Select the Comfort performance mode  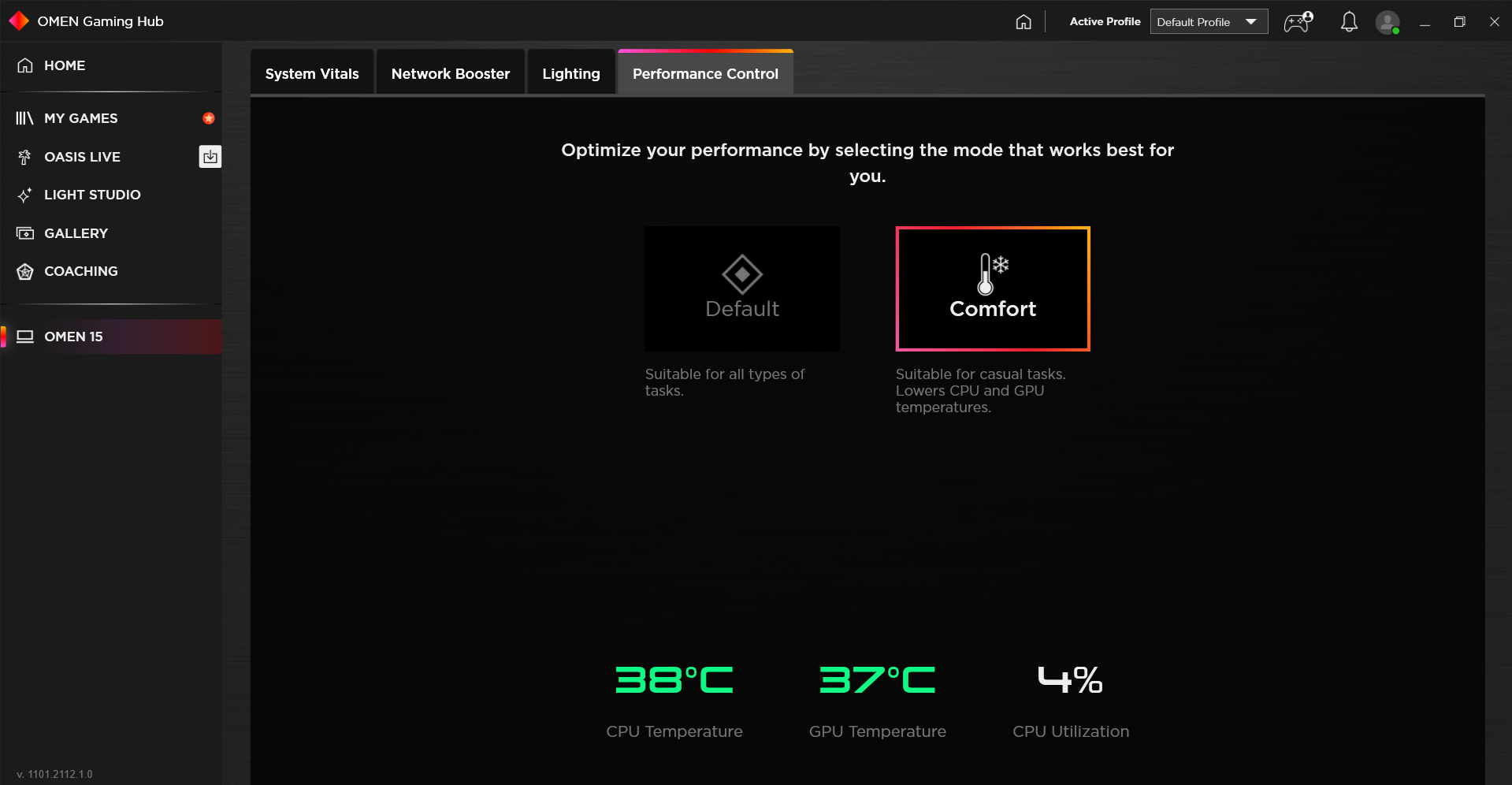coord(992,288)
